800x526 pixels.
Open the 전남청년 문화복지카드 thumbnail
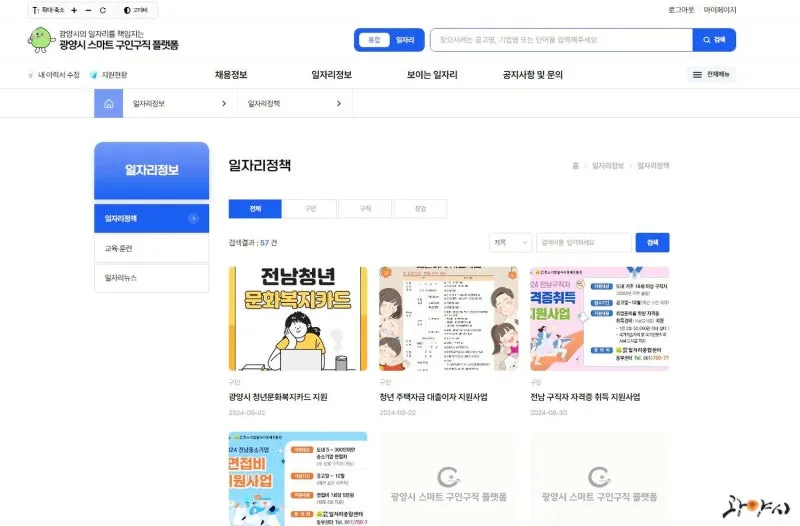point(298,318)
